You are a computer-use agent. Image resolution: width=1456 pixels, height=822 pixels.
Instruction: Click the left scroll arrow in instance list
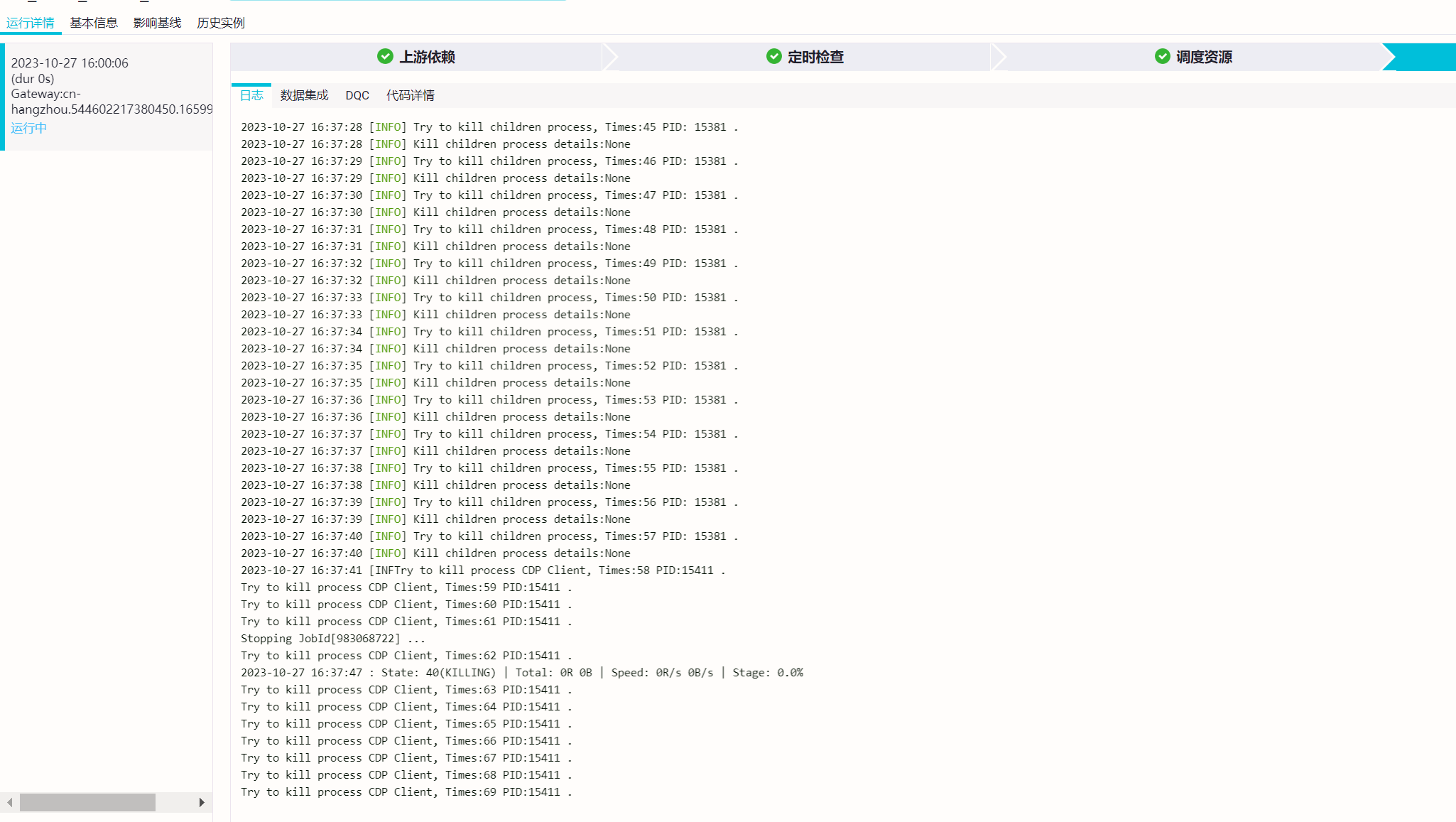(x=9, y=802)
